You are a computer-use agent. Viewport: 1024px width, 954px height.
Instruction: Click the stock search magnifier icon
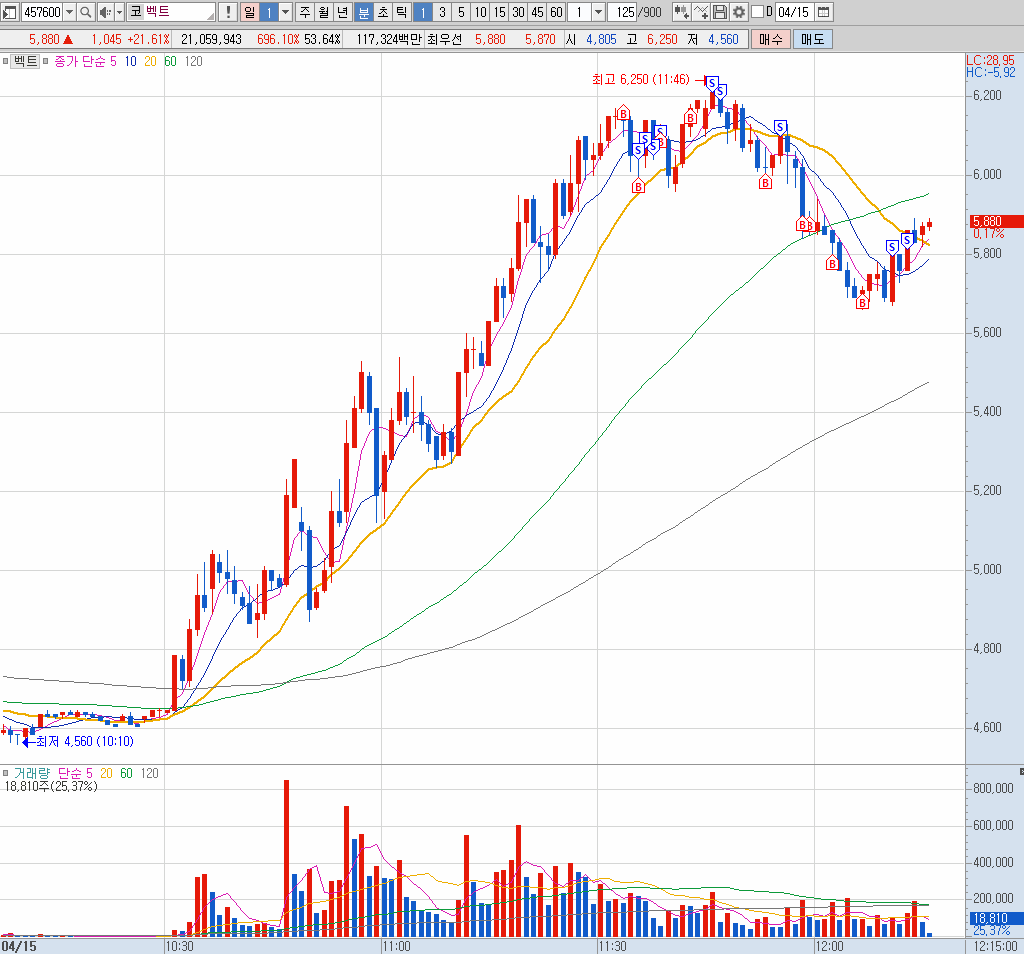[85, 12]
